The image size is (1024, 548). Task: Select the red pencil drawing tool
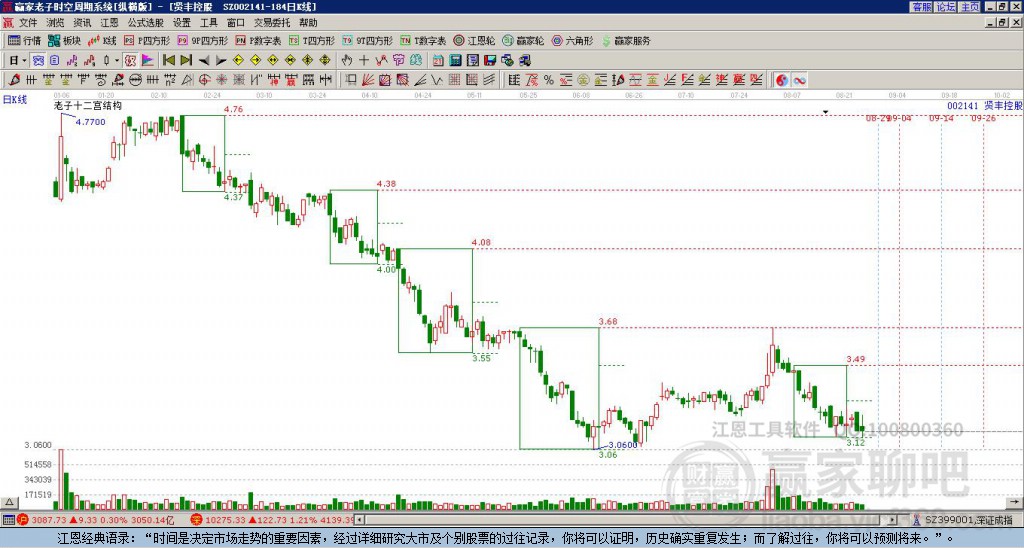pyautogui.click(x=14, y=80)
